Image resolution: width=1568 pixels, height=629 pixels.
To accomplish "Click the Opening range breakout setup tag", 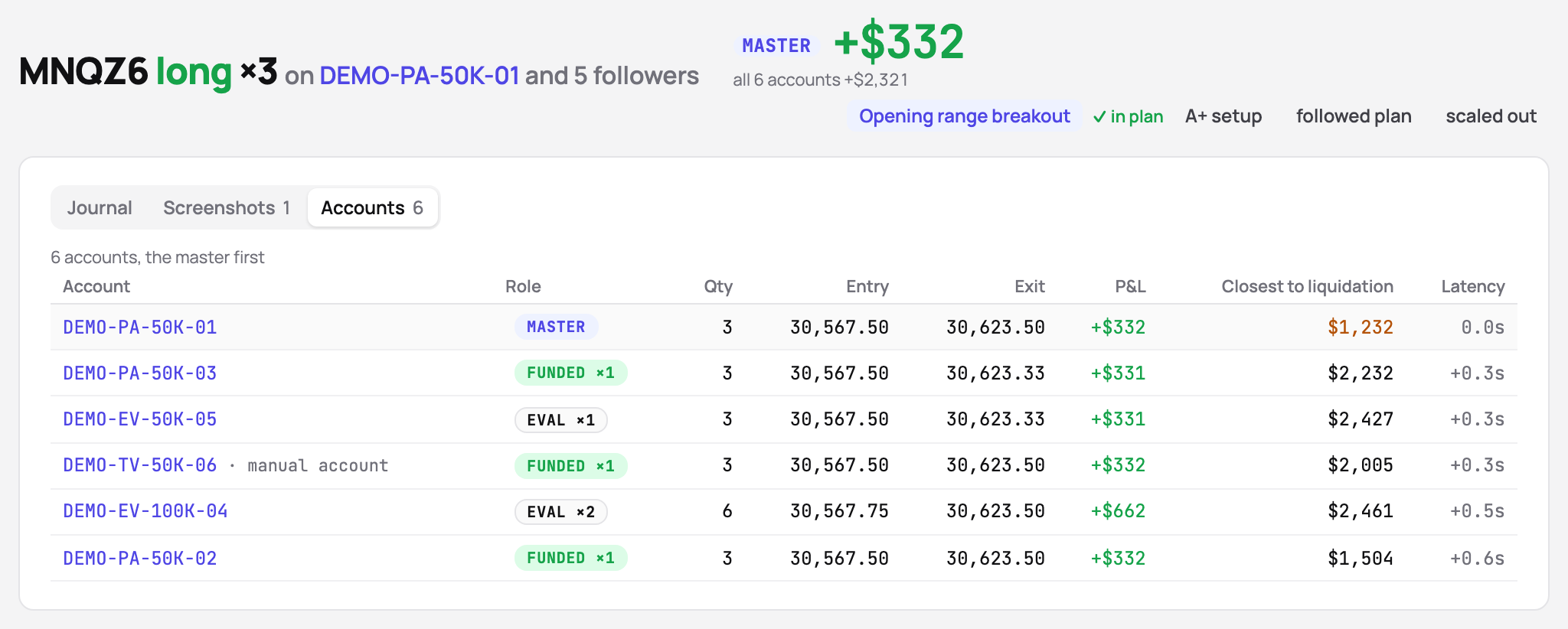I will pos(965,116).
